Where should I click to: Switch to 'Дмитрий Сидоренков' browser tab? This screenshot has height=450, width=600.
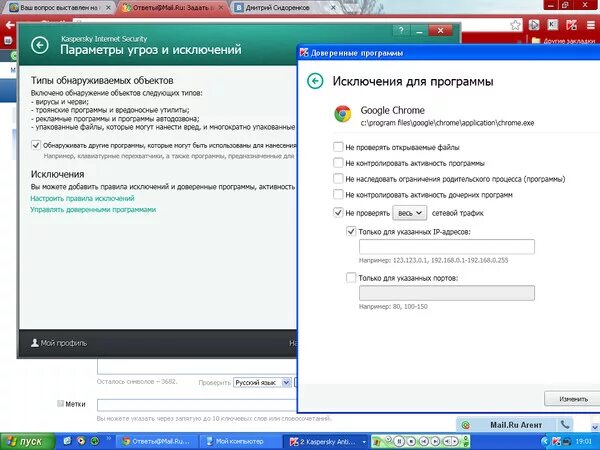282,7
